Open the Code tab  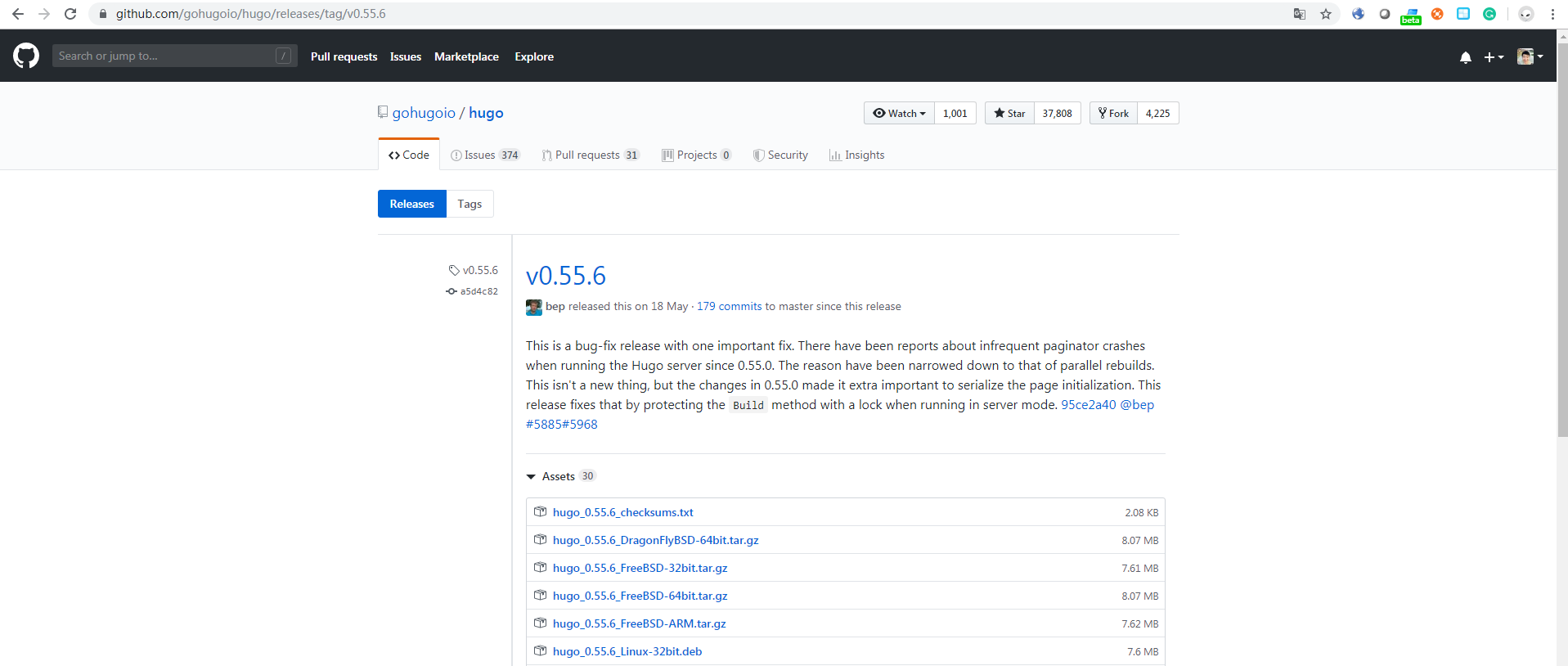coord(409,155)
